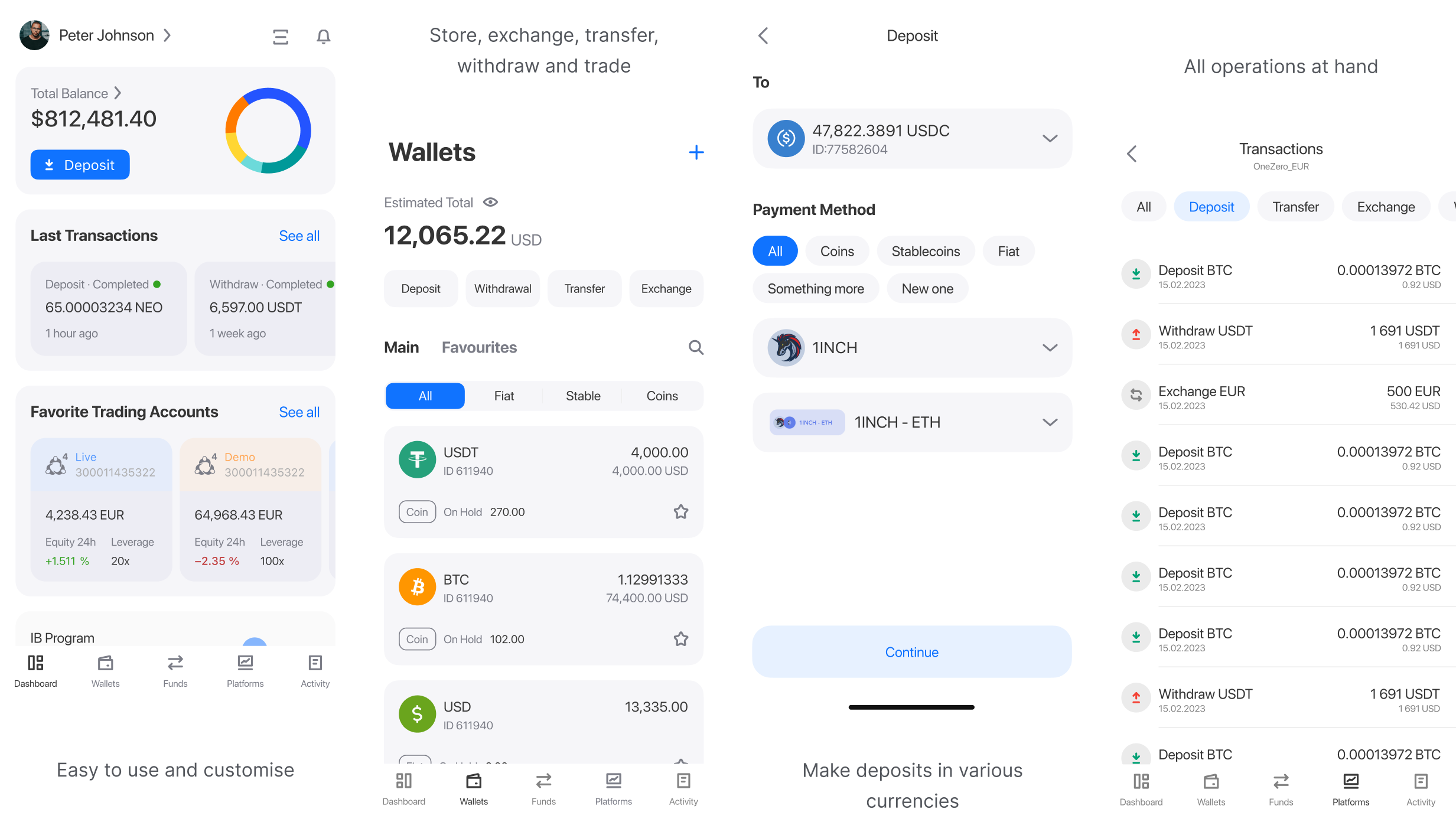
Task: Select Deposit tab in Wallets panel
Action: coord(420,289)
